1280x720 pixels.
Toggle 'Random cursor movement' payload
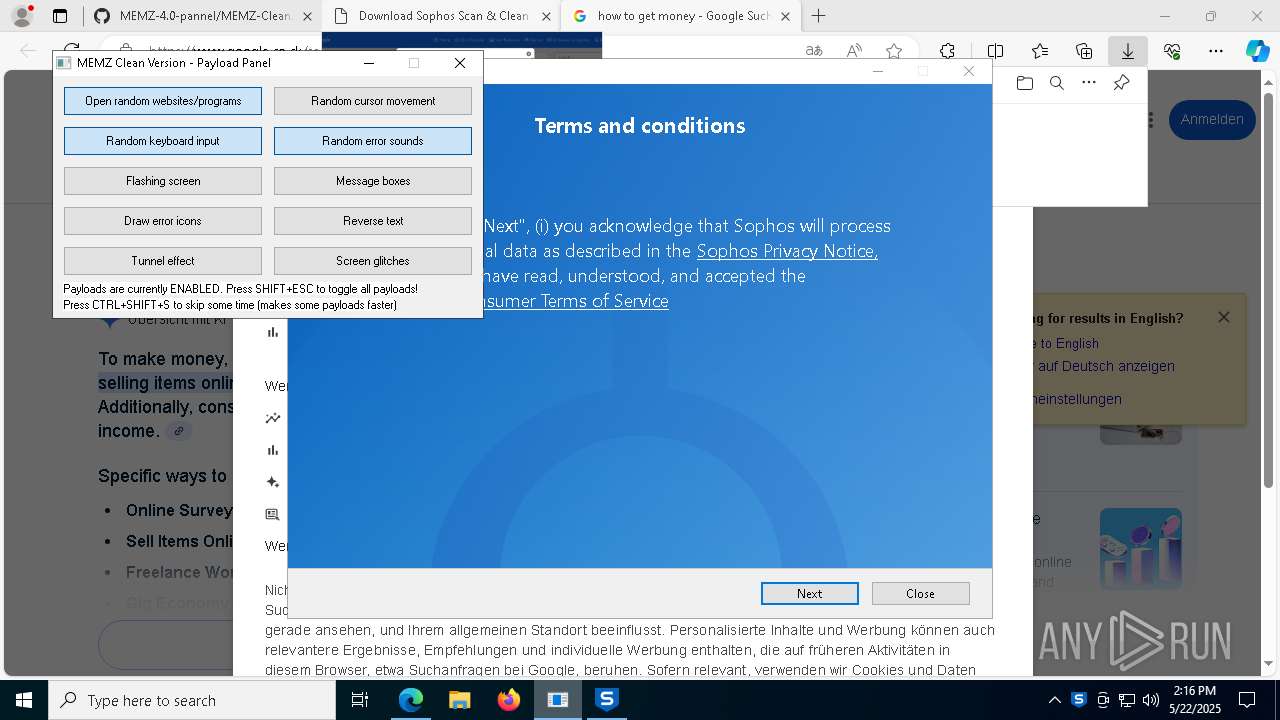pyautogui.click(x=373, y=101)
